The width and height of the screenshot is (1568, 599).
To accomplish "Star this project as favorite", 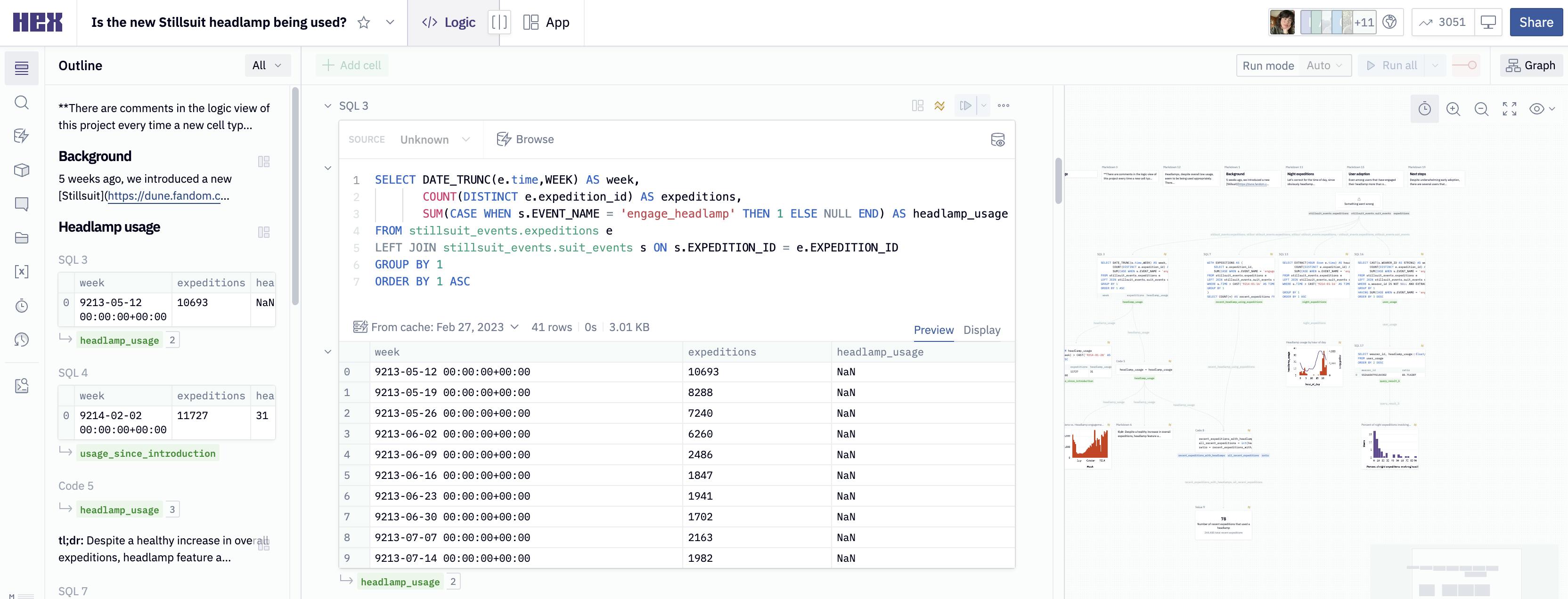I will (x=363, y=23).
